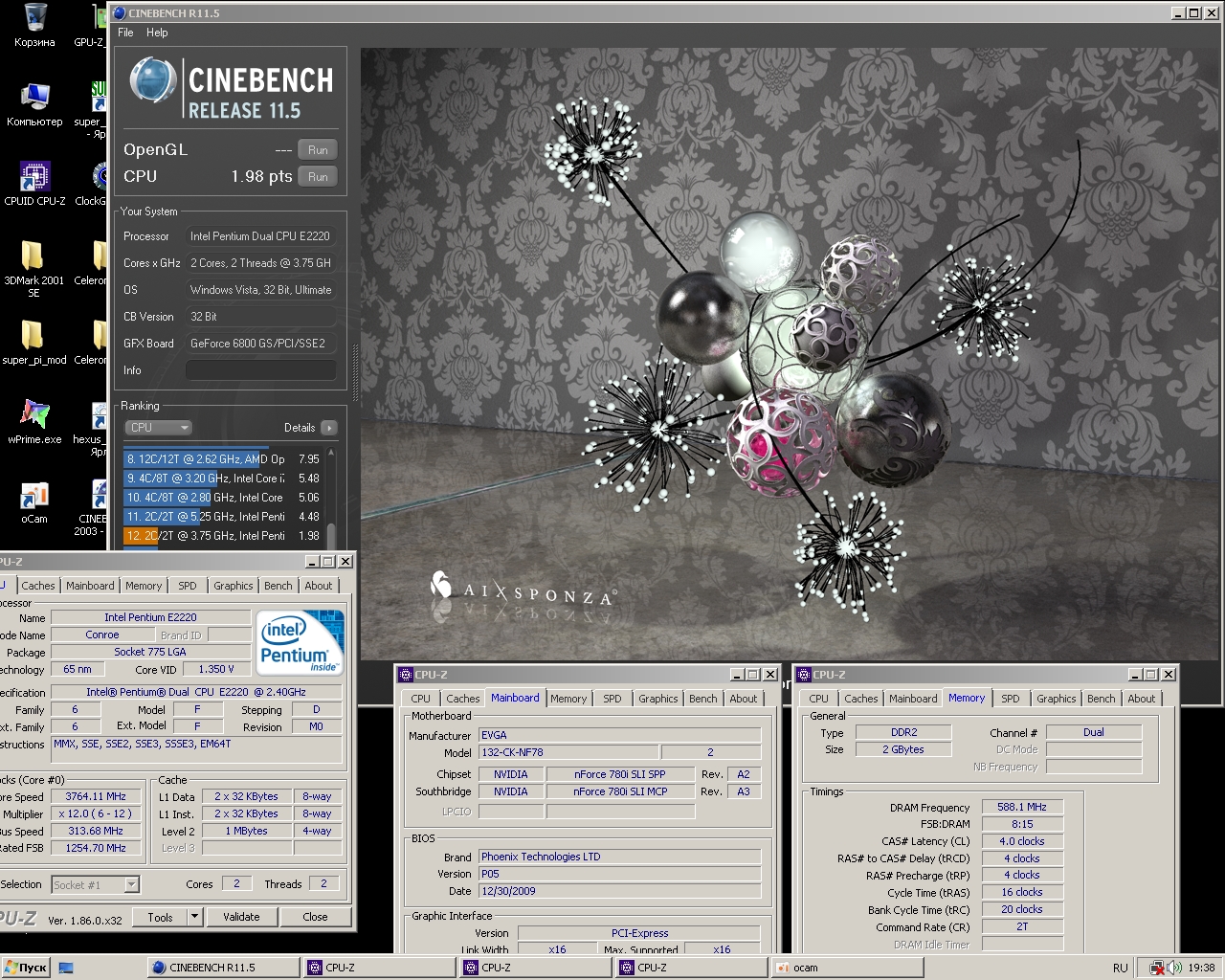
Task: Click the FSB:DRAM value 8:15
Action: [x=1022, y=824]
